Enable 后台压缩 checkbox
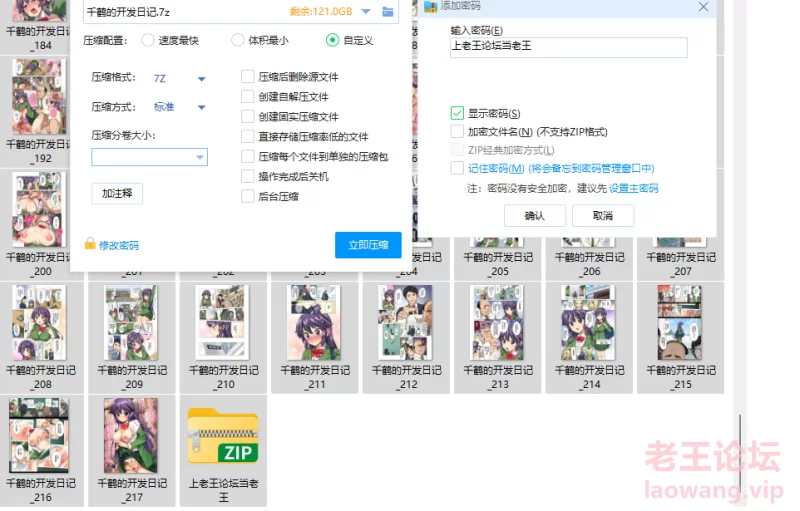 coord(247,196)
